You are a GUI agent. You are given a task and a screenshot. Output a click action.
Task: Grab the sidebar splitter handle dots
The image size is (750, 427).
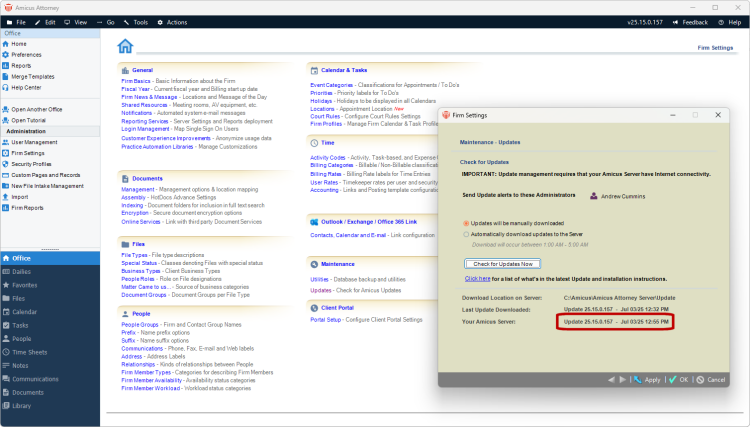(x=50, y=250)
